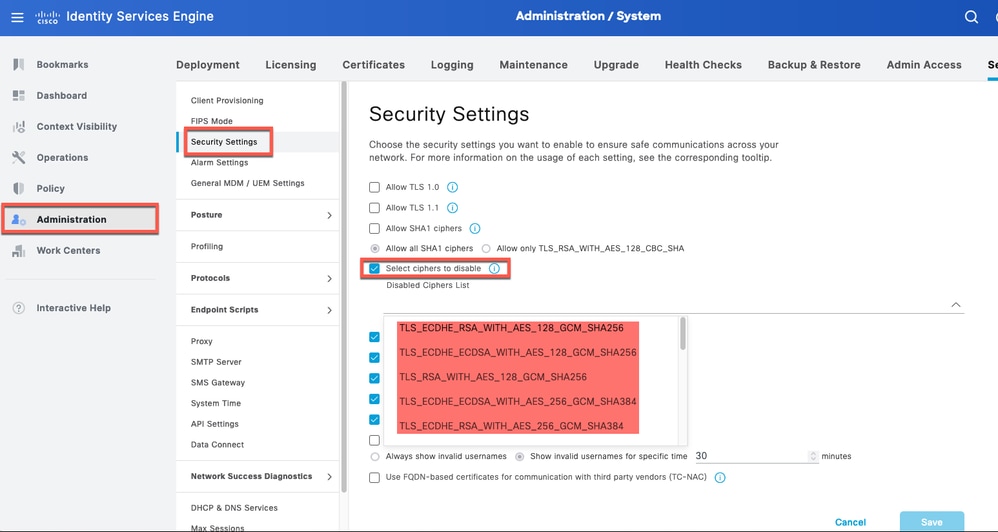Select Always show invalid usernames radio
This screenshot has height=532, width=998.
coord(374,456)
